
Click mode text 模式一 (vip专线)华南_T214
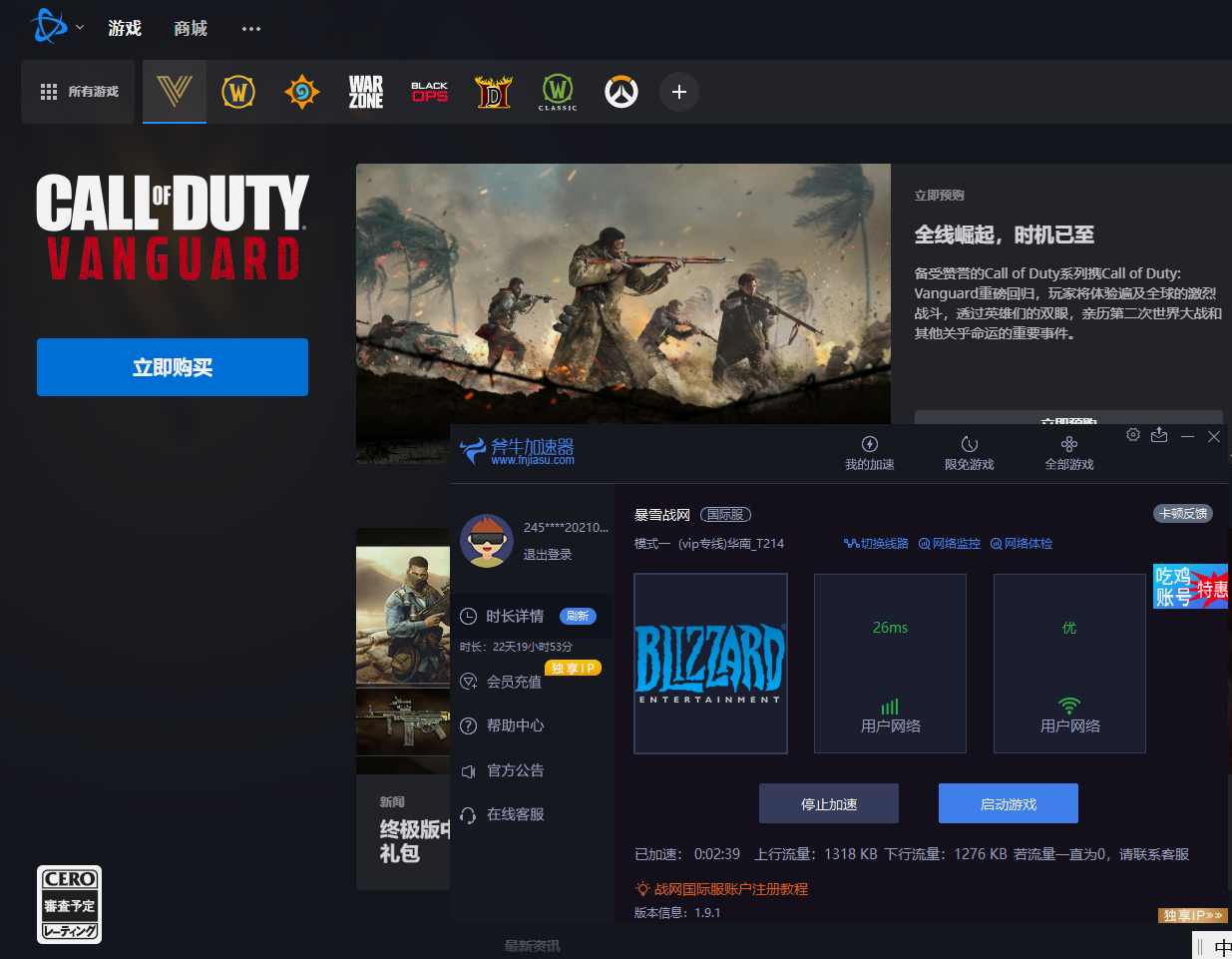pyautogui.click(x=709, y=544)
